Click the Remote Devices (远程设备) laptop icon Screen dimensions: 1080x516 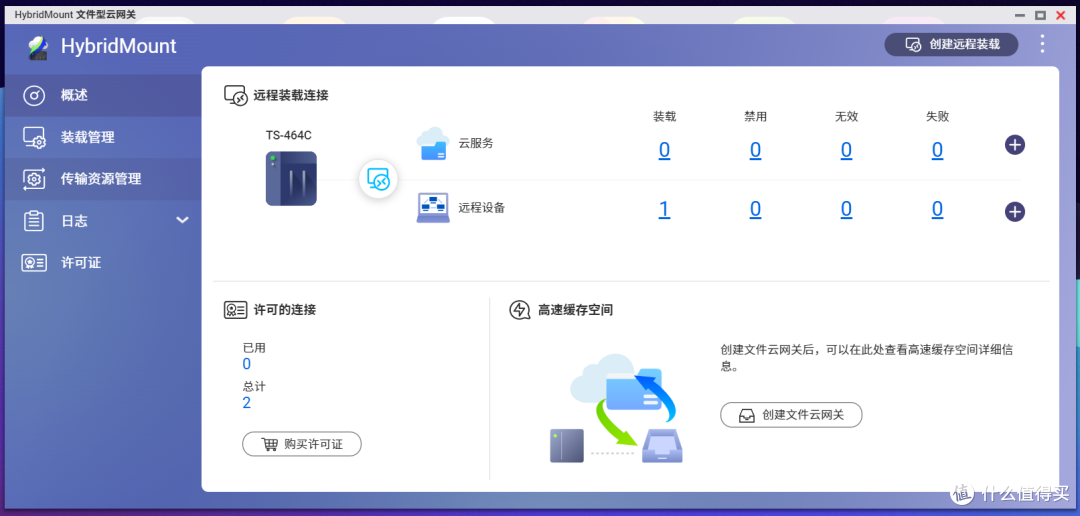click(x=433, y=207)
